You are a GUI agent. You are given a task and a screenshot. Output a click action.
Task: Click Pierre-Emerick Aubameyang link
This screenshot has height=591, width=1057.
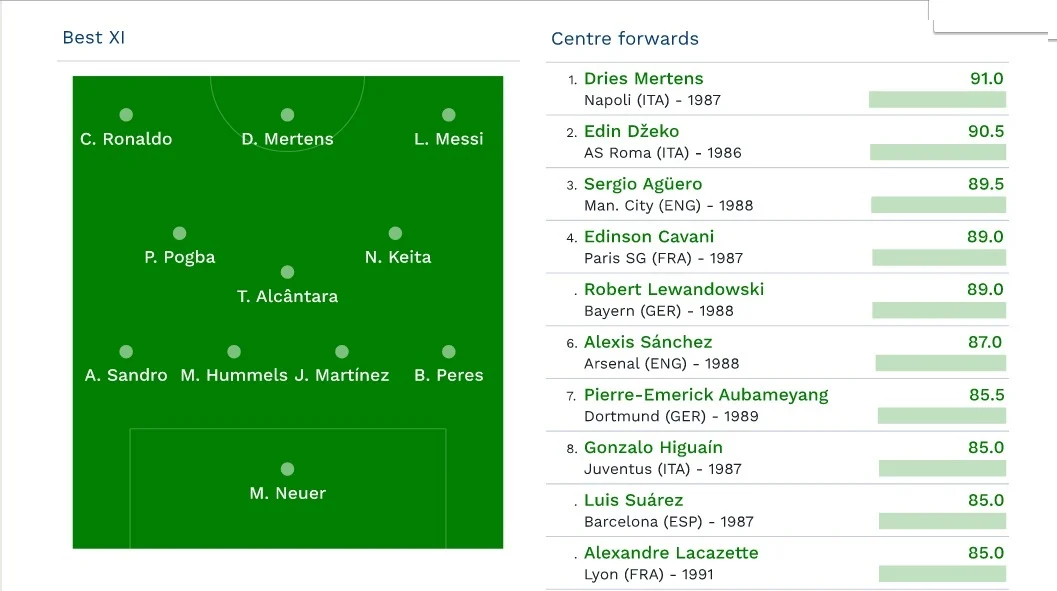pyautogui.click(x=706, y=395)
